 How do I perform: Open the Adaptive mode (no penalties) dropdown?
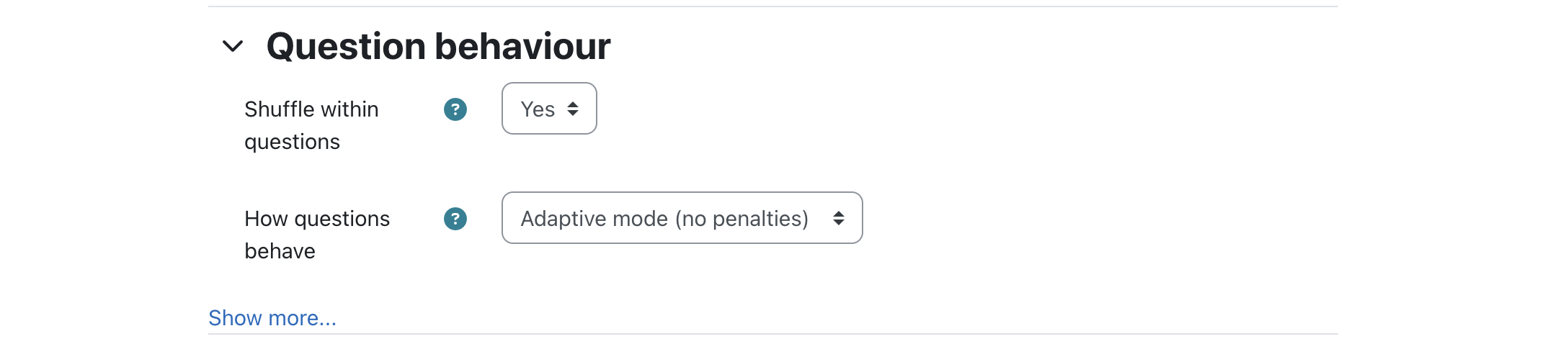coord(682,218)
